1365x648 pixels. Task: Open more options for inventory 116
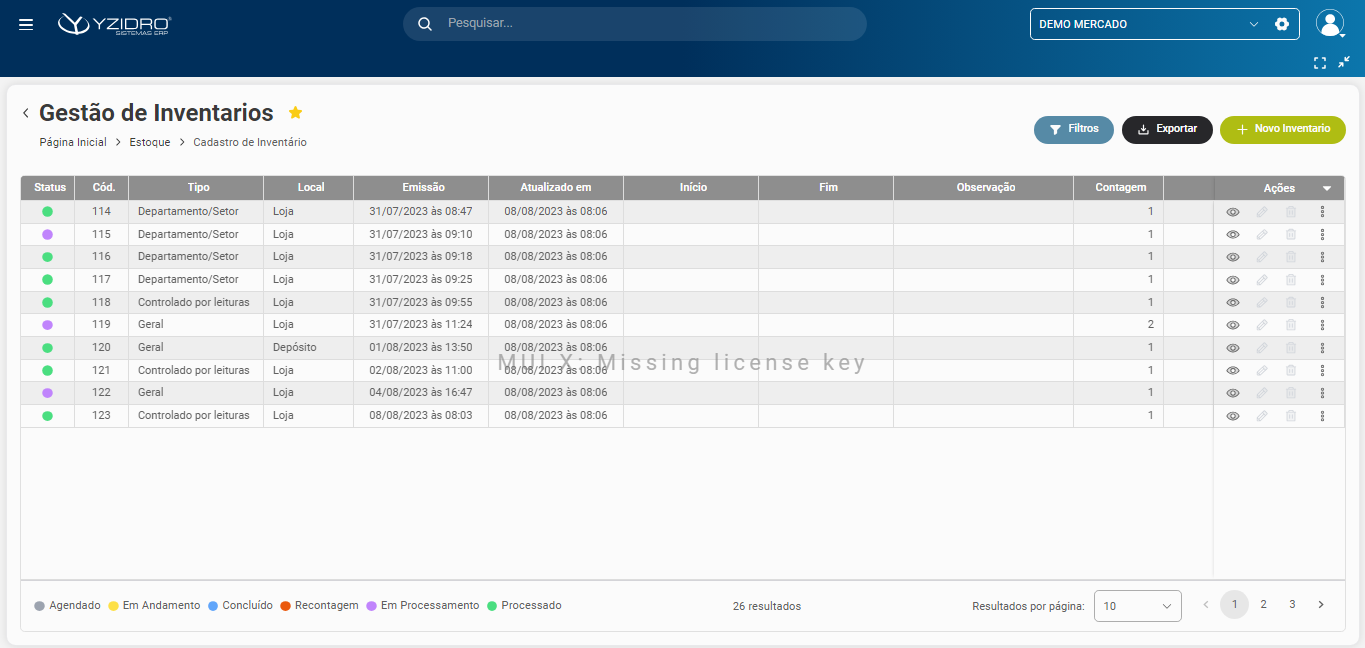pos(1322,257)
